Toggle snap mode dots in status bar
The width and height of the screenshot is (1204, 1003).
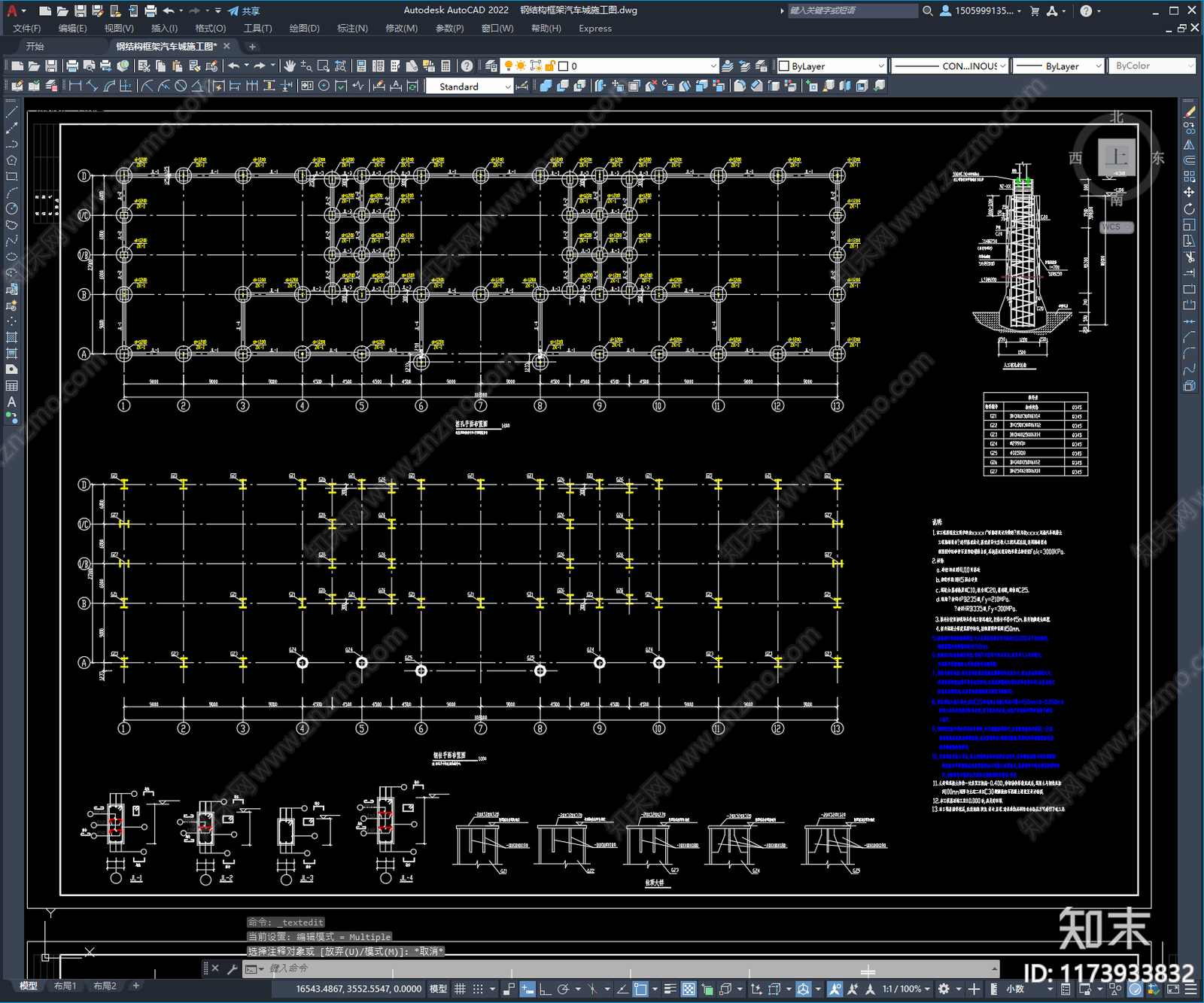tap(478, 989)
